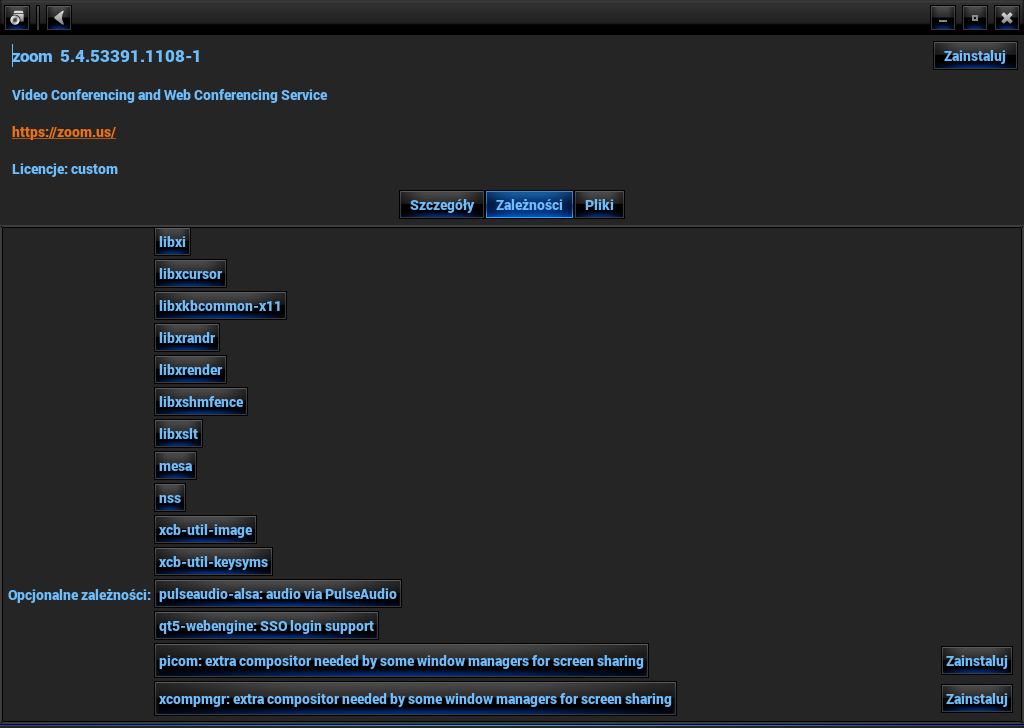Open the https://zoom.us/ link

[64, 132]
